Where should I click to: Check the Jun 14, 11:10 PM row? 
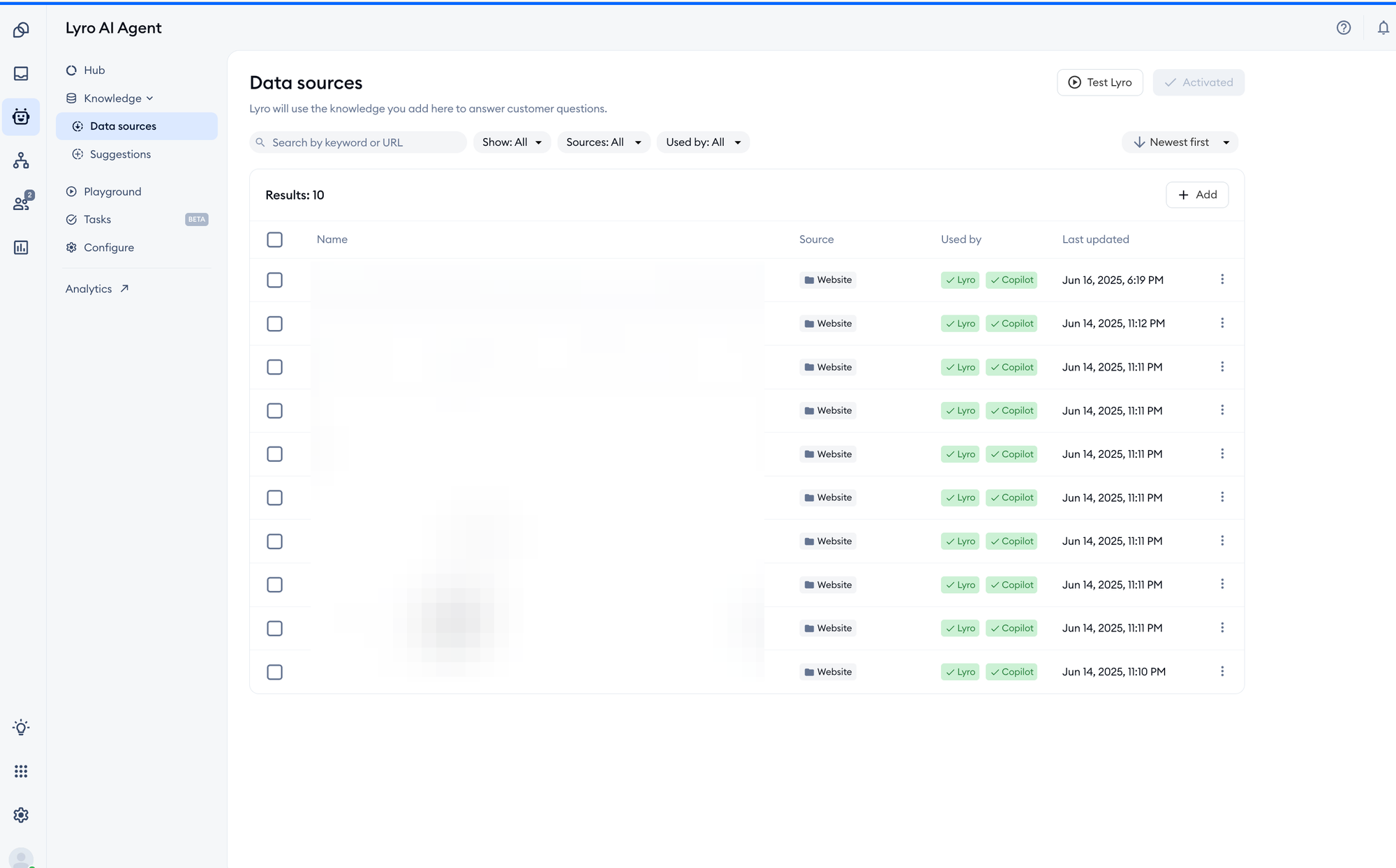pyautogui.click(x=275, y=672)
